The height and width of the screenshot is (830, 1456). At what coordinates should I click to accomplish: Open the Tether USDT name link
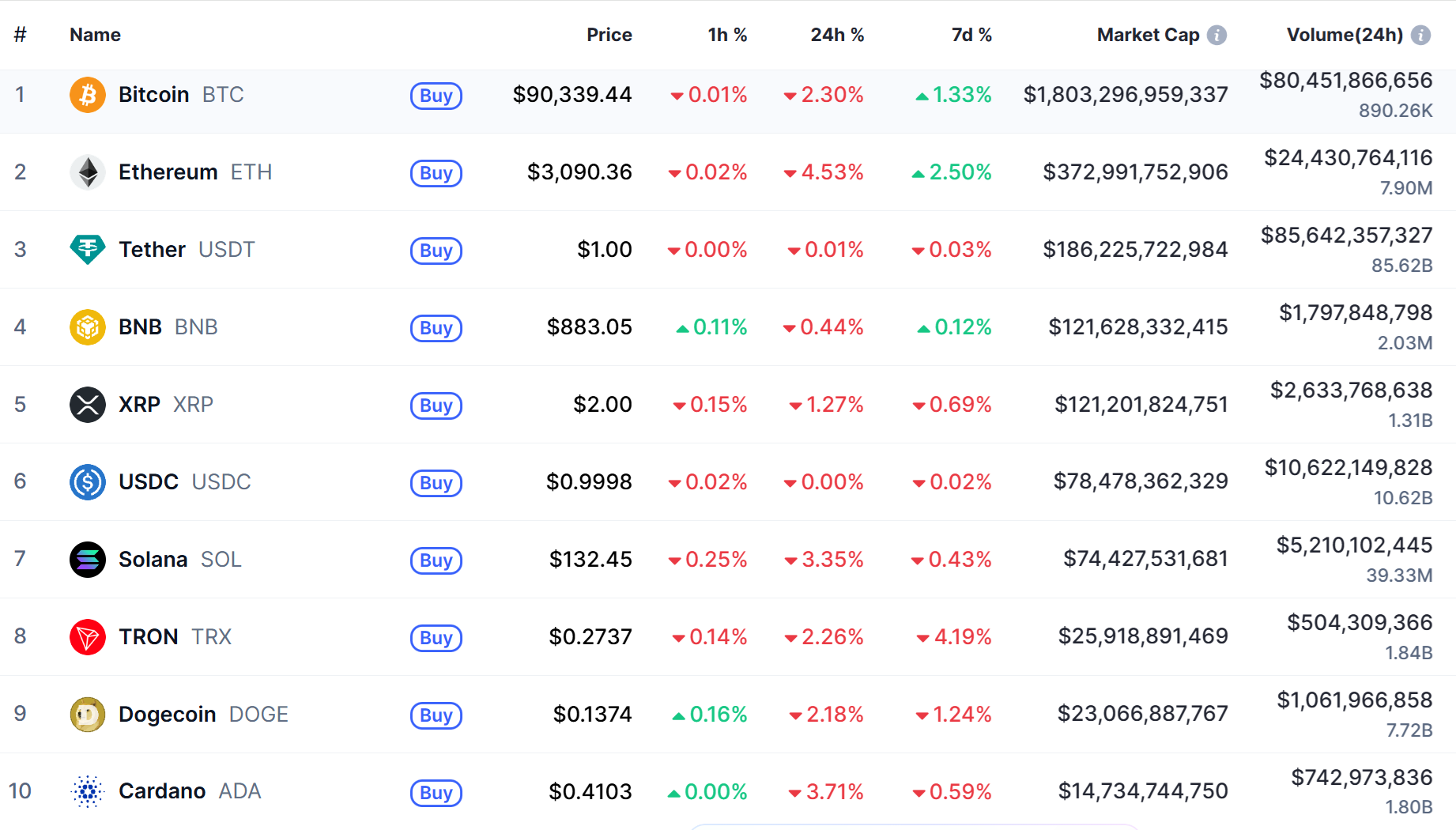pos(187,250)
